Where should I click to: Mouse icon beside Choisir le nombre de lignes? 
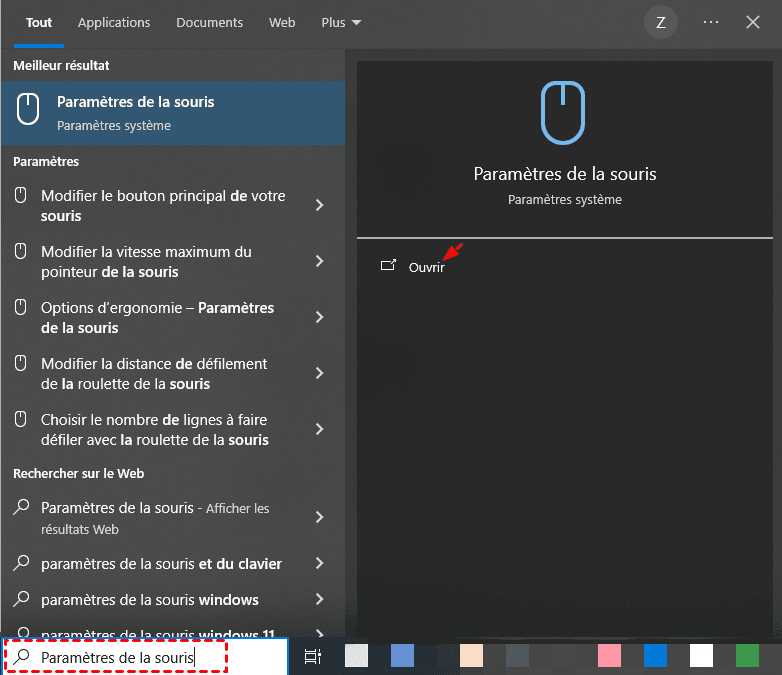20,419
